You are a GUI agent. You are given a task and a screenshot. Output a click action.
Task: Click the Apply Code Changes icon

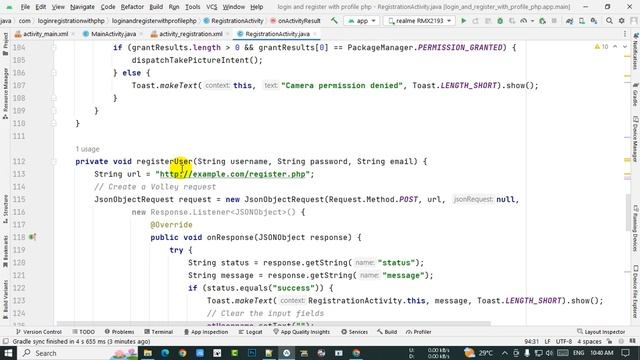point(488,20)
